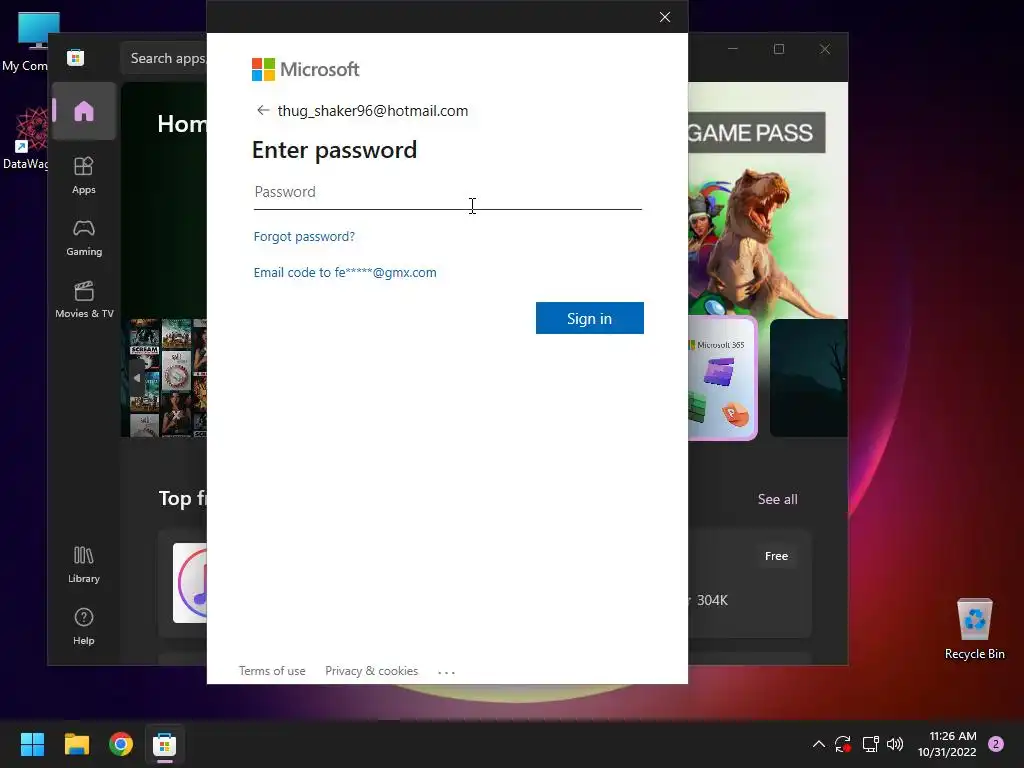Minimize the Microsoft Store window
This screenshot has height=768, width=1024.
(733, 49)
